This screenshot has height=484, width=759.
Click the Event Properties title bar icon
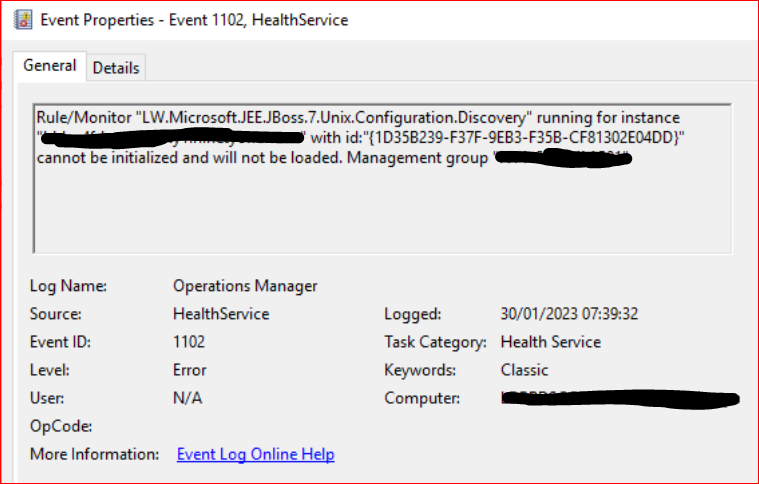coord(23,20)
